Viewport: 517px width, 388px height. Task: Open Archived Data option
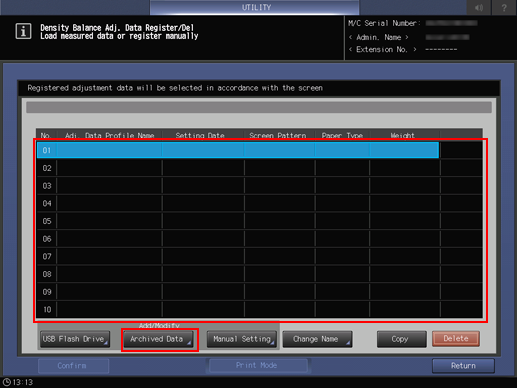(x=158, y=339)
